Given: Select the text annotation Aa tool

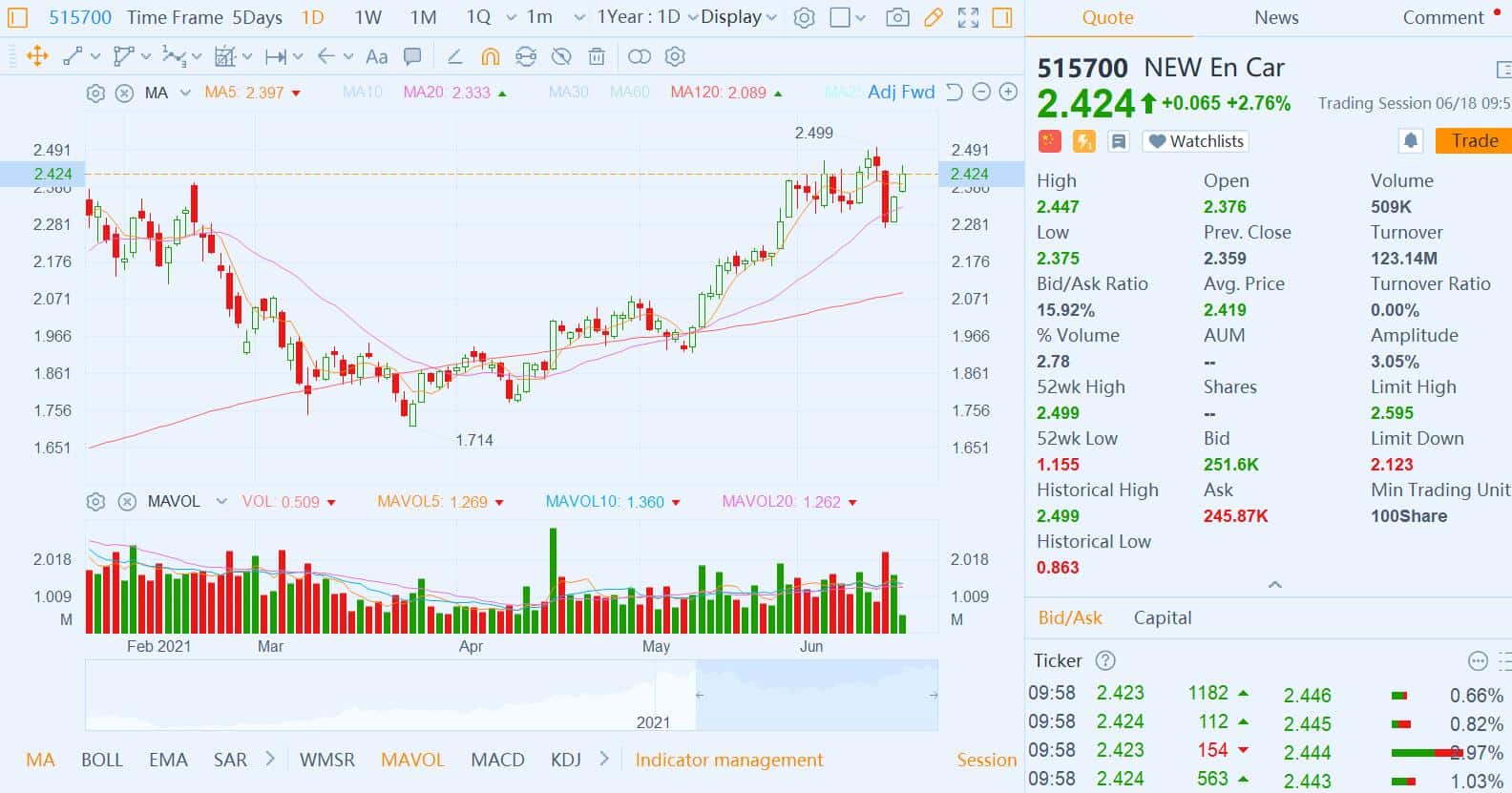Looking at the screenshot, I should click(377, 57).
